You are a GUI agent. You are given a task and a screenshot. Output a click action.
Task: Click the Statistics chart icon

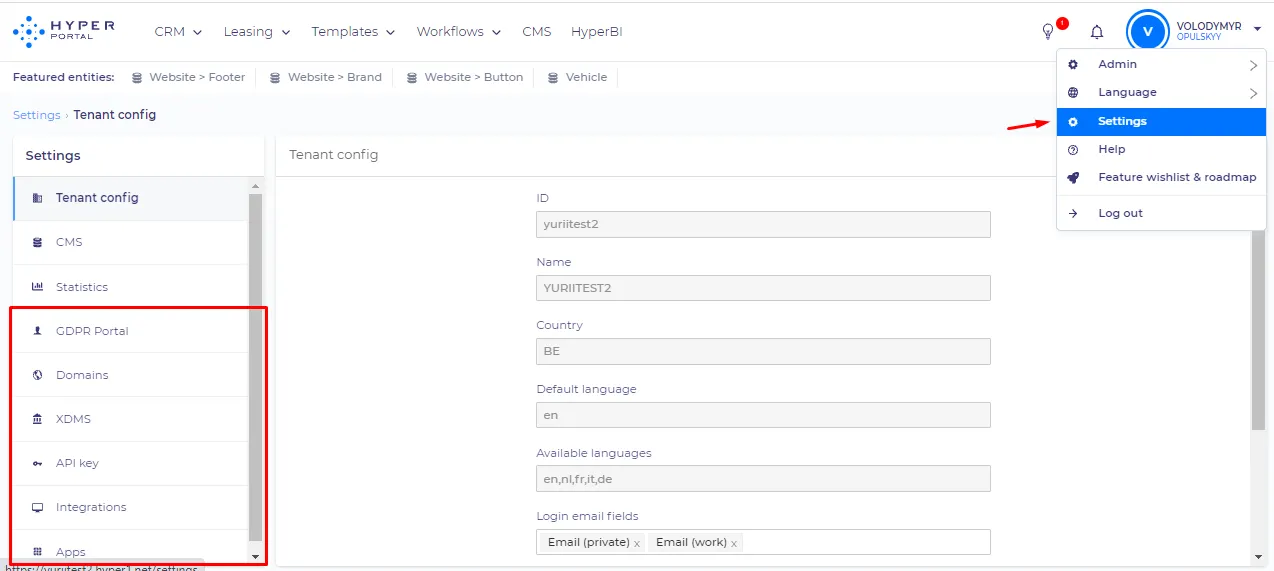pos(38,287)
